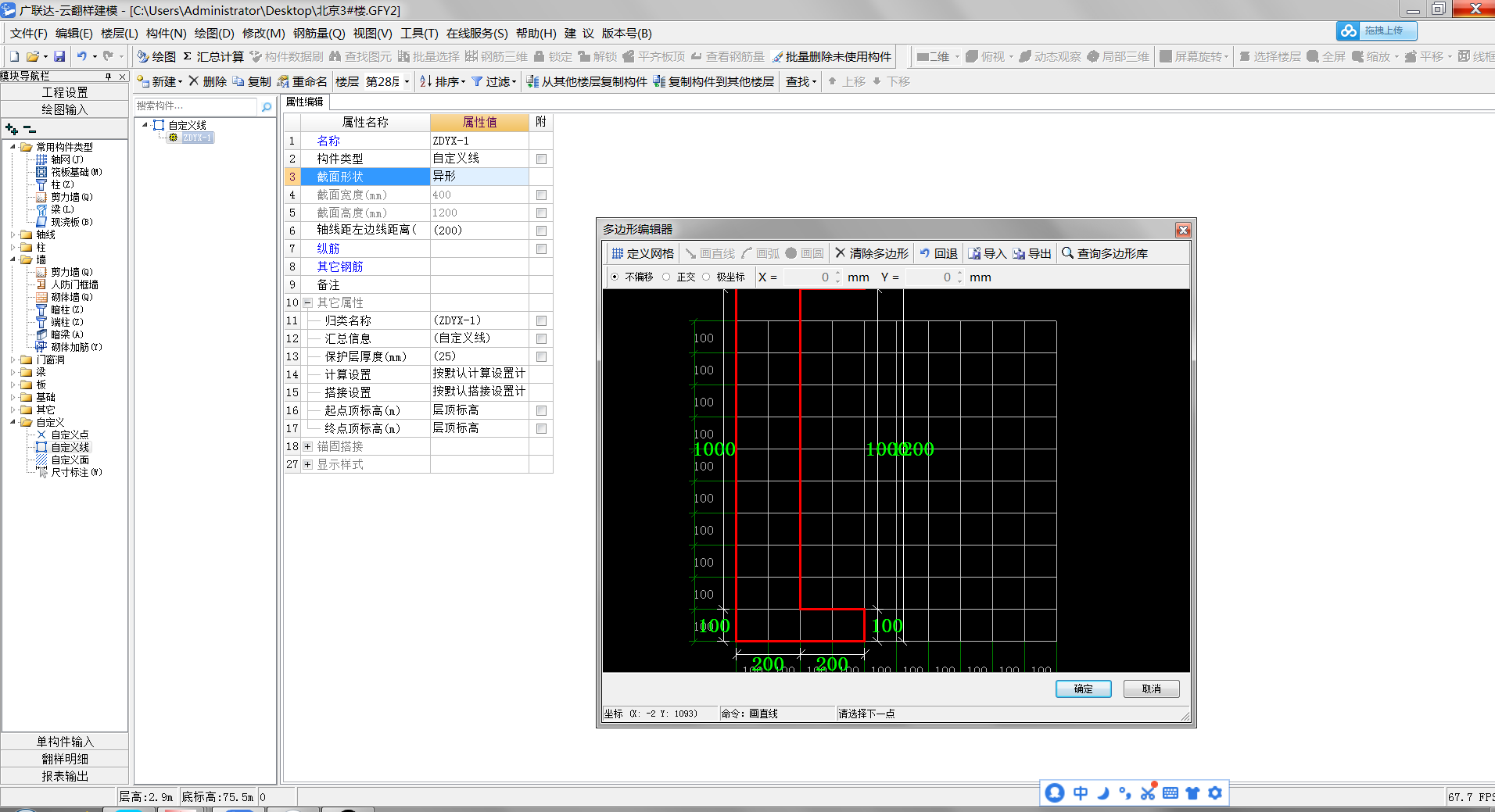
Task: Toggle checkbox in 保护层厚度 row
Action: point(541,356)
